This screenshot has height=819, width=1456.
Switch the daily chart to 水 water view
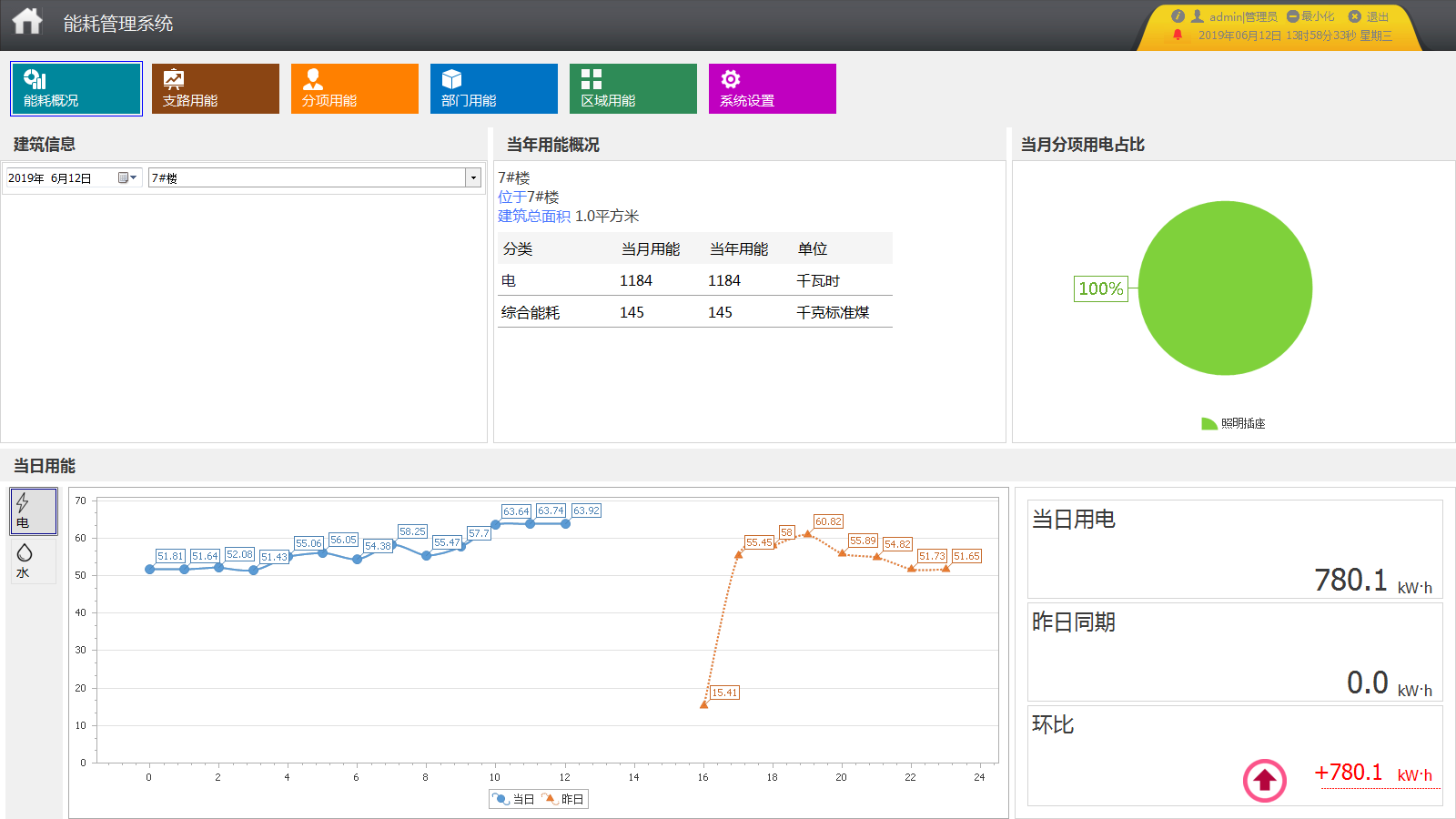click(33, 561)
